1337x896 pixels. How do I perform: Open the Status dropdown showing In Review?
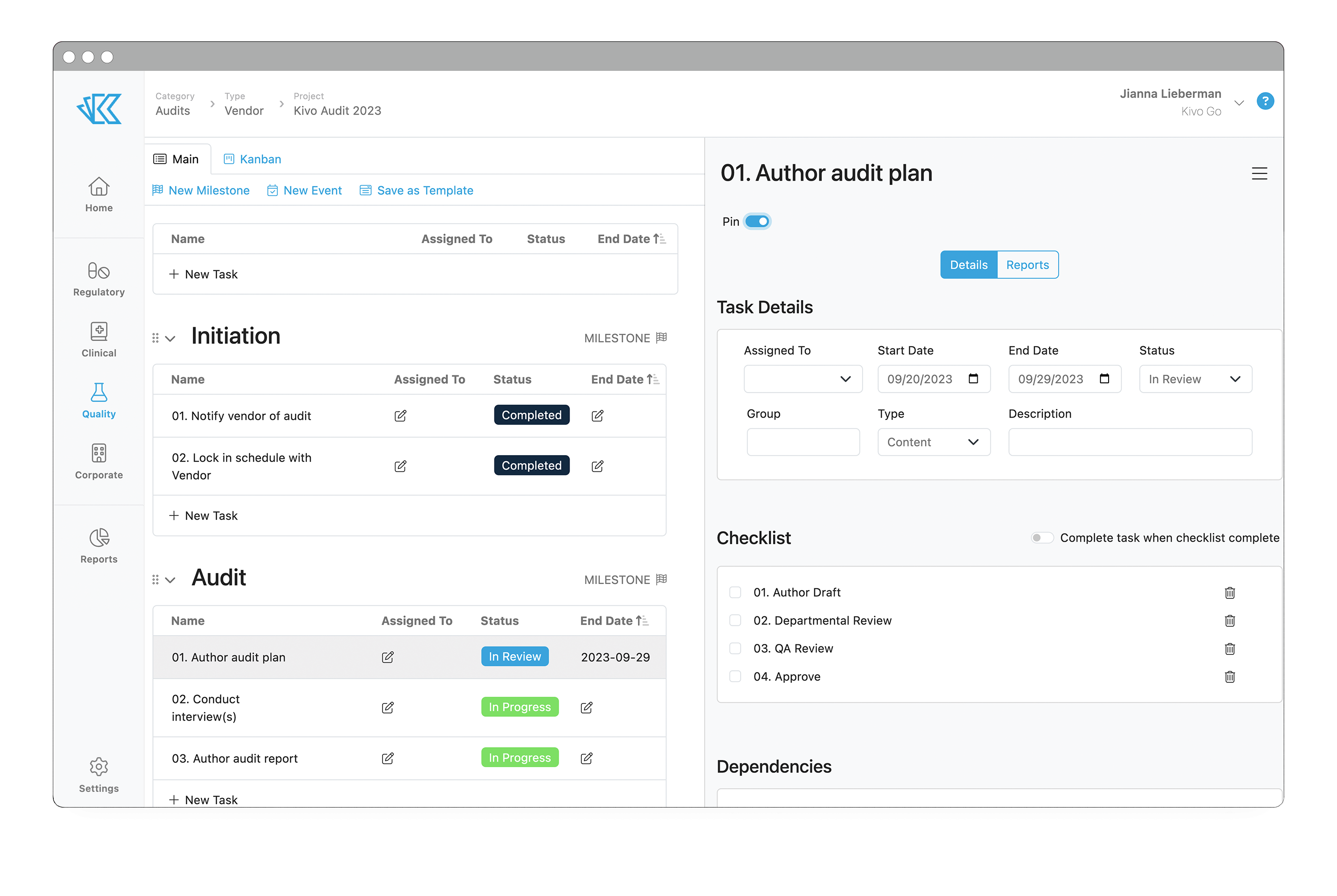point(1195,379)
